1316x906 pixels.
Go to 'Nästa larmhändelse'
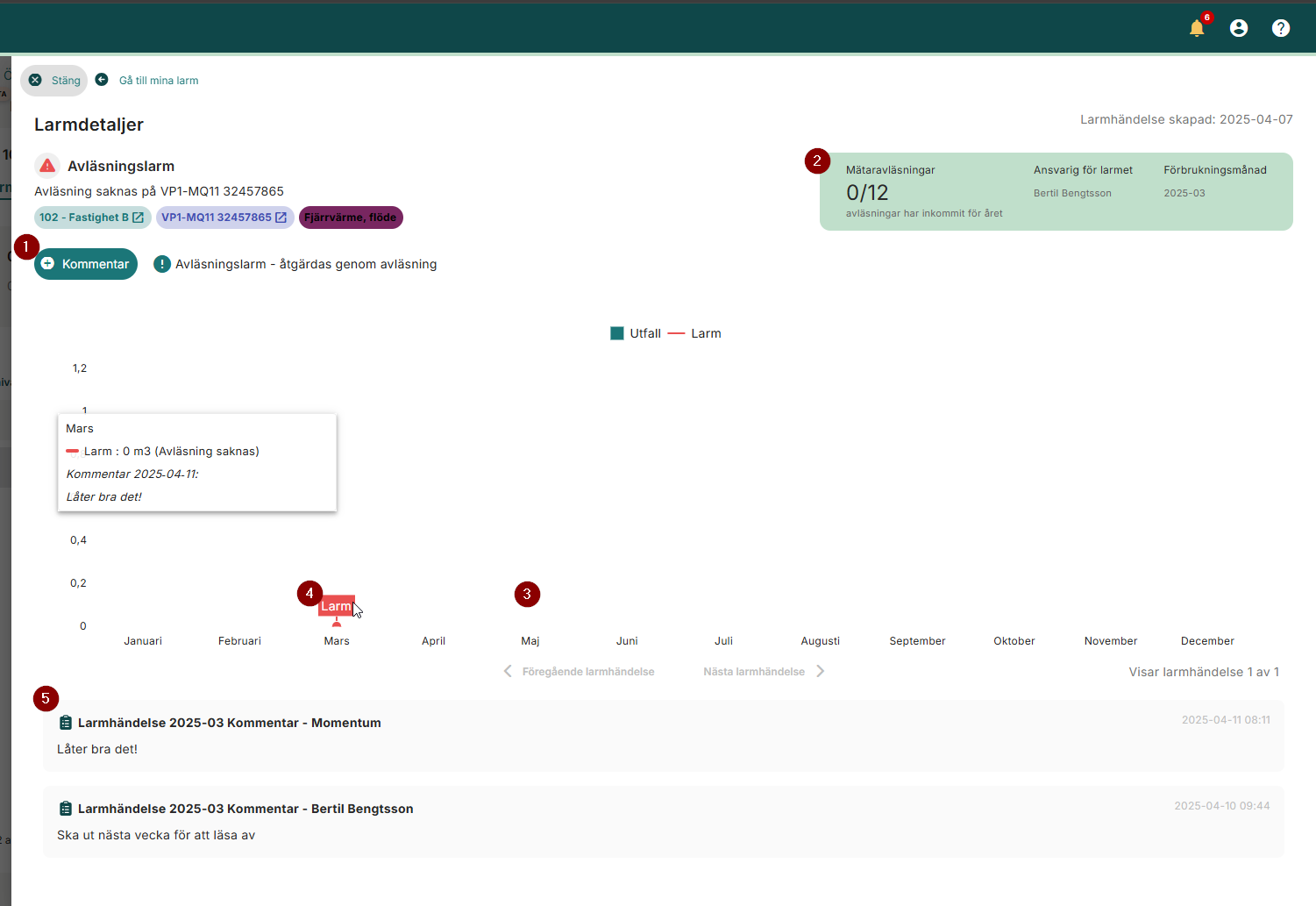point(754,672)
